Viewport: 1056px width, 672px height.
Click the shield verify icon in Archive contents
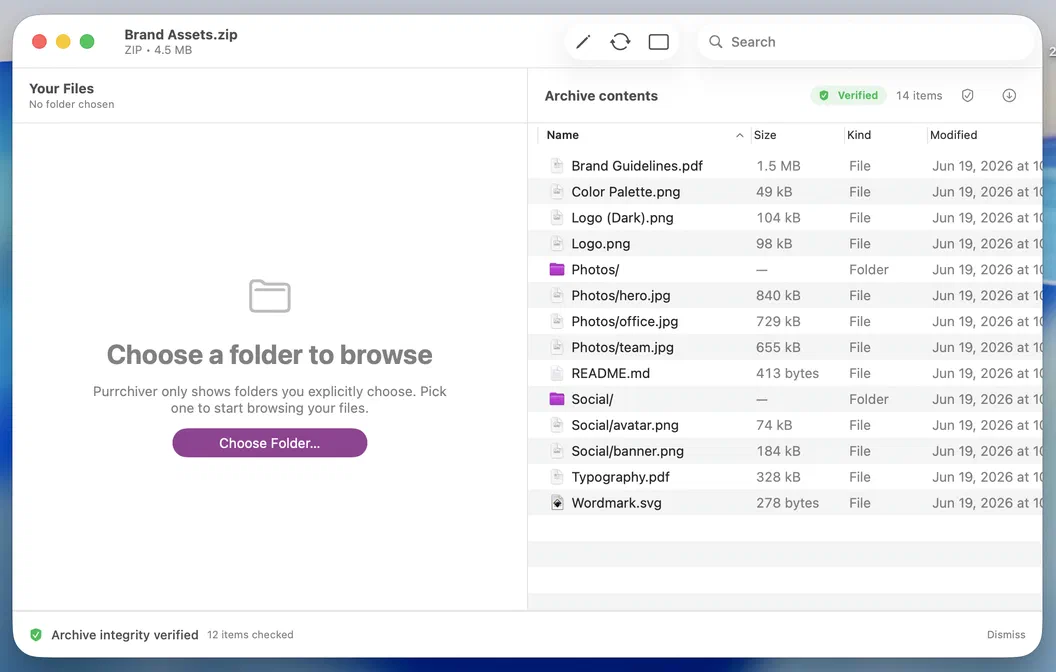pyautogui.click(x=968, y=96)
